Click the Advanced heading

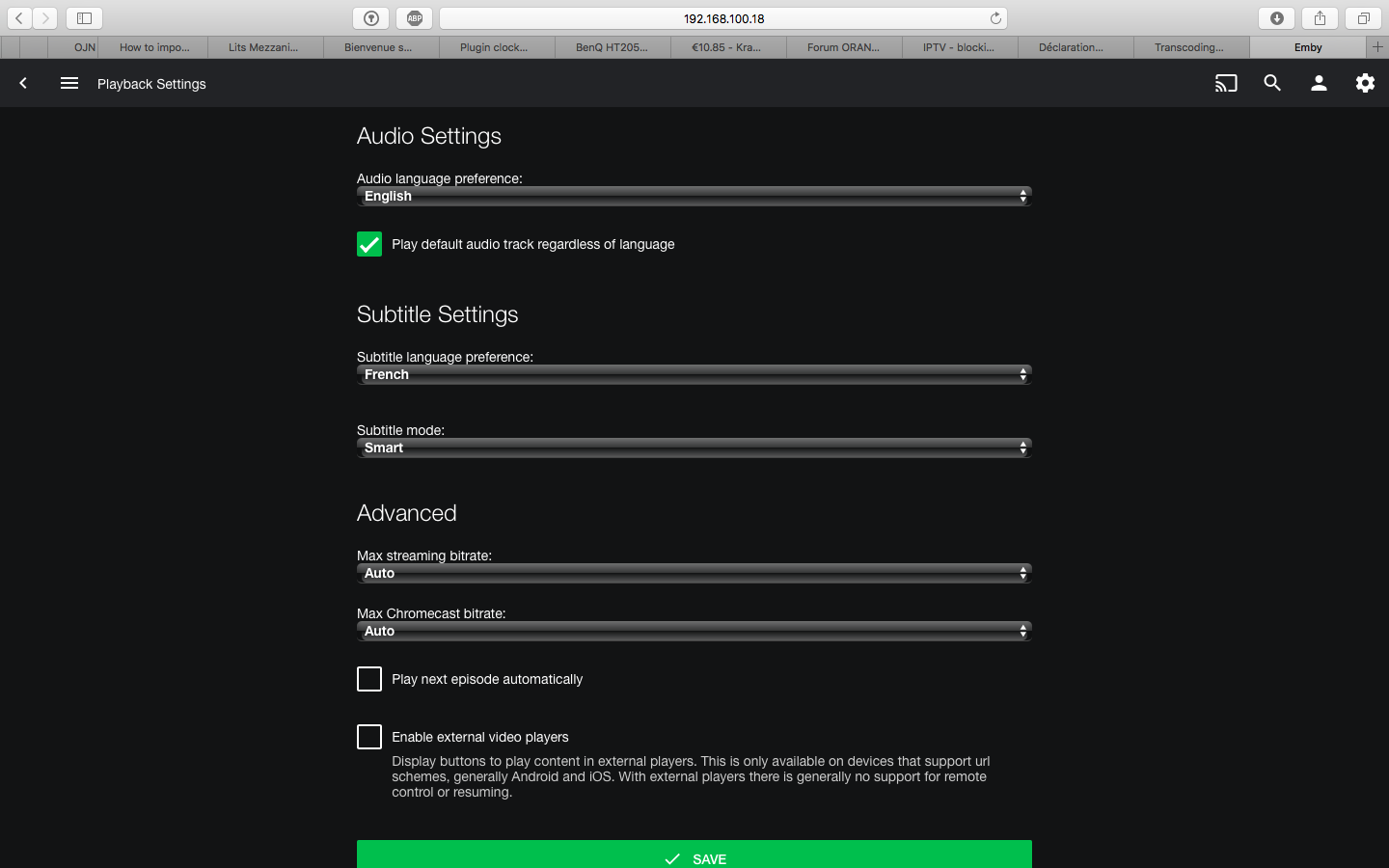coord(407,513)
